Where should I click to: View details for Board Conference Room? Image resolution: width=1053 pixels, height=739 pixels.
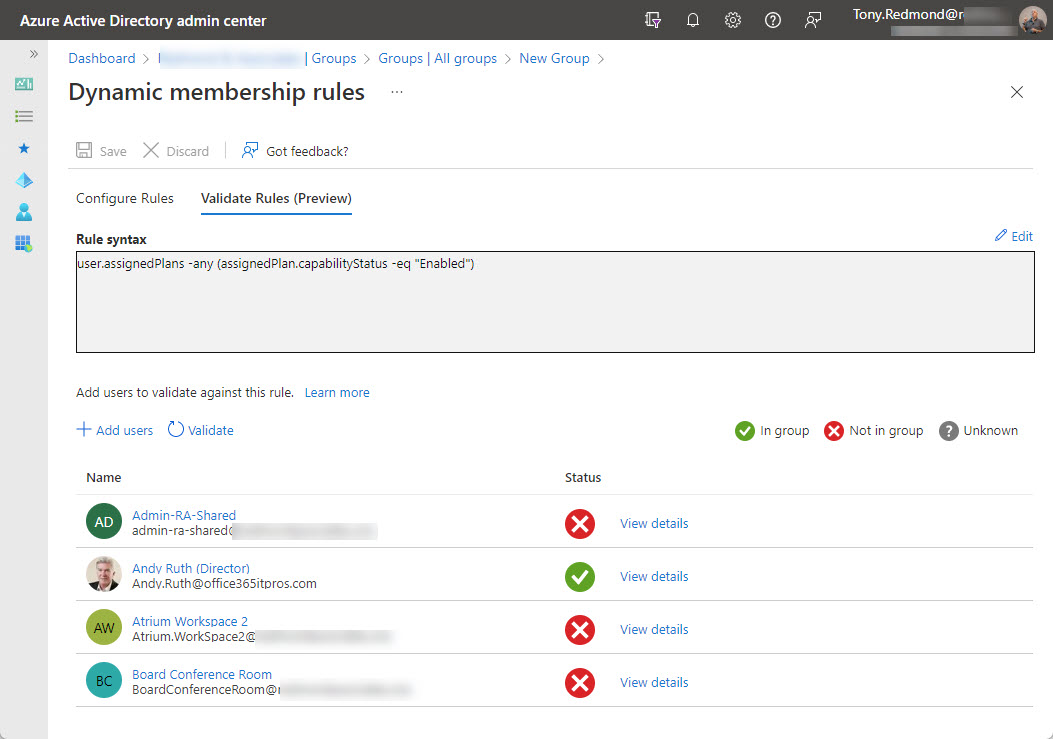(654, 683)
